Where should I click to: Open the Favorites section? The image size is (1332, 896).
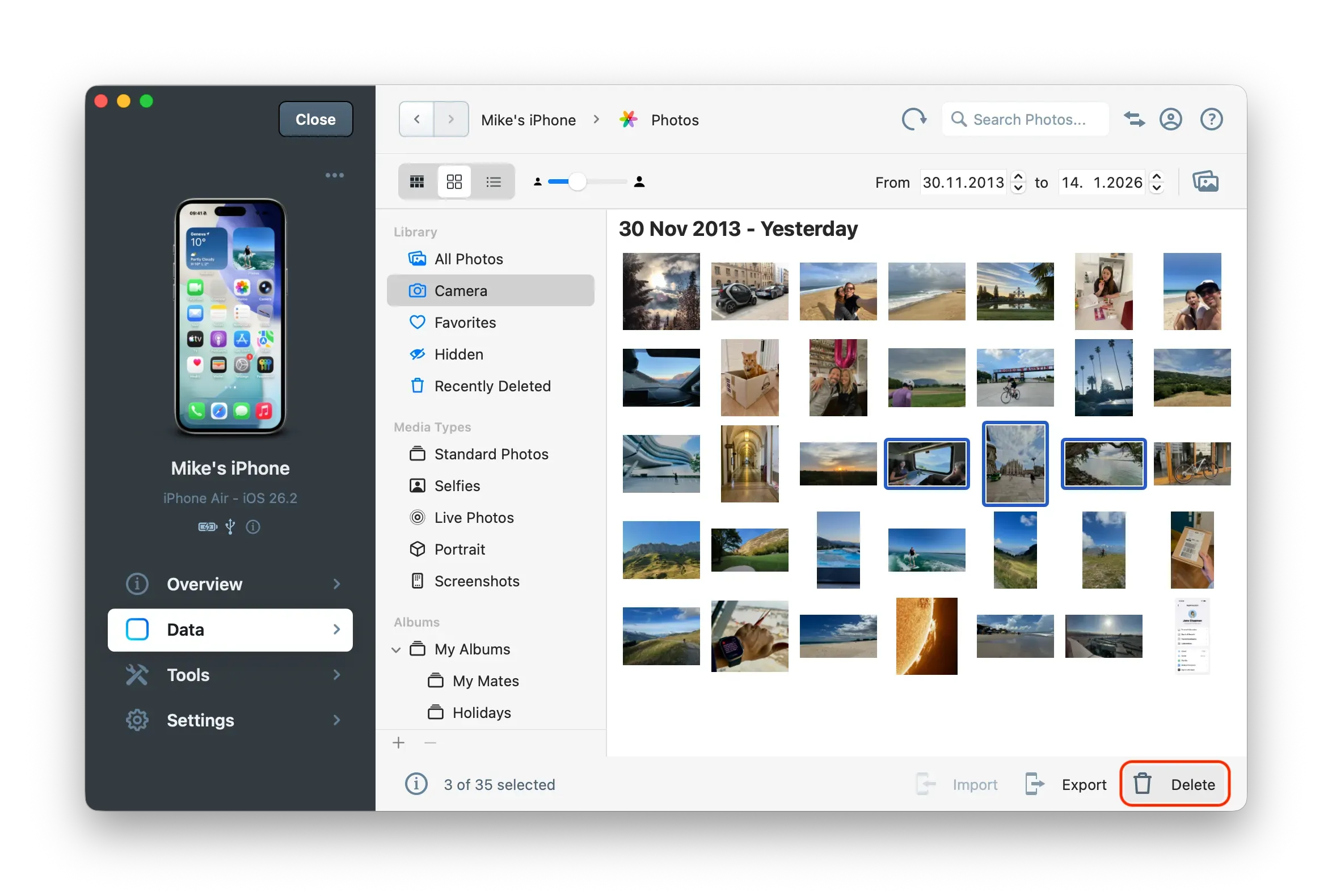[x=465, y=322]
